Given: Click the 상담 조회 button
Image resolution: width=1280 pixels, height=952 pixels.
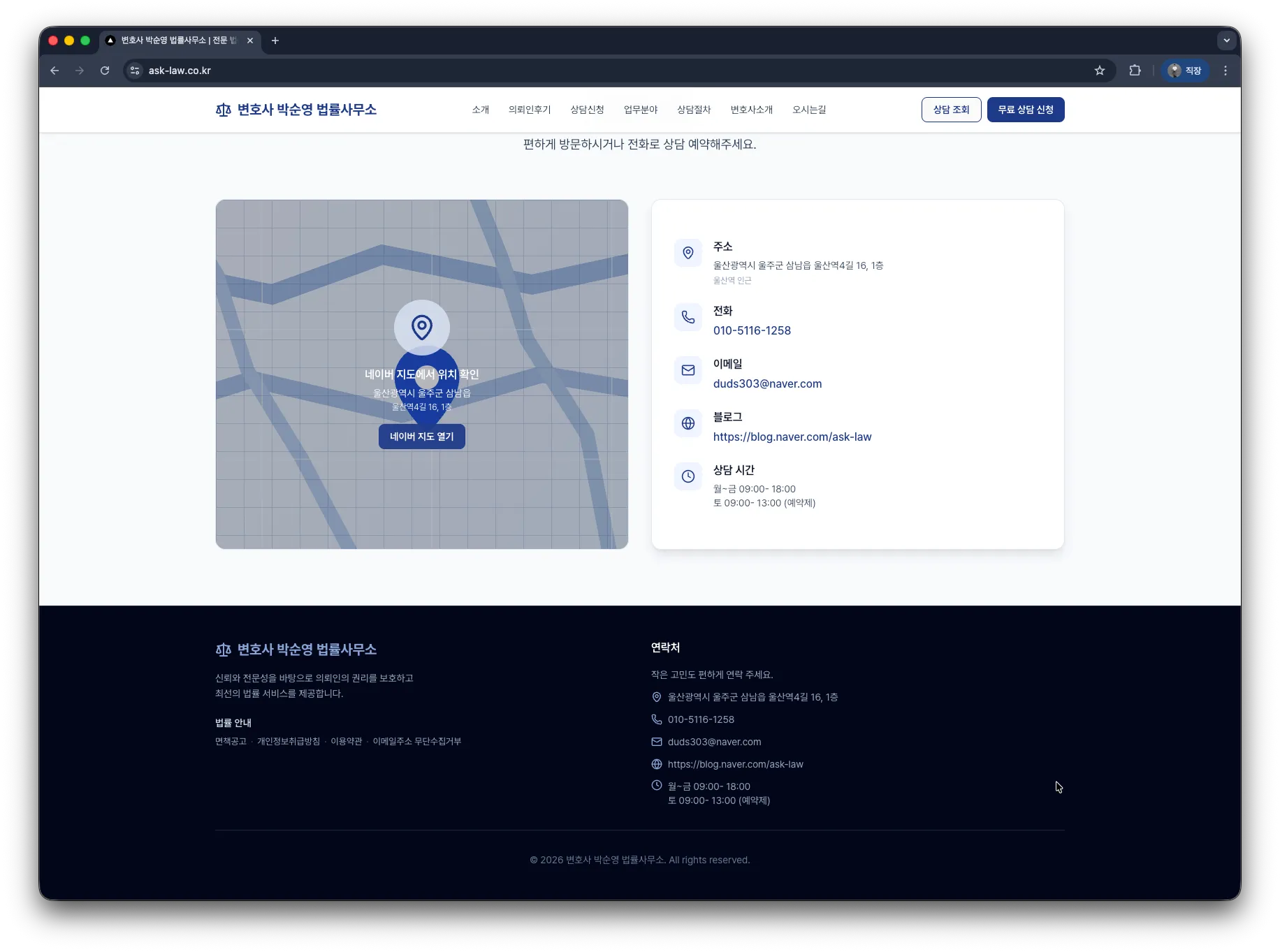Looking at the screenshot, I should click(951, 110).
